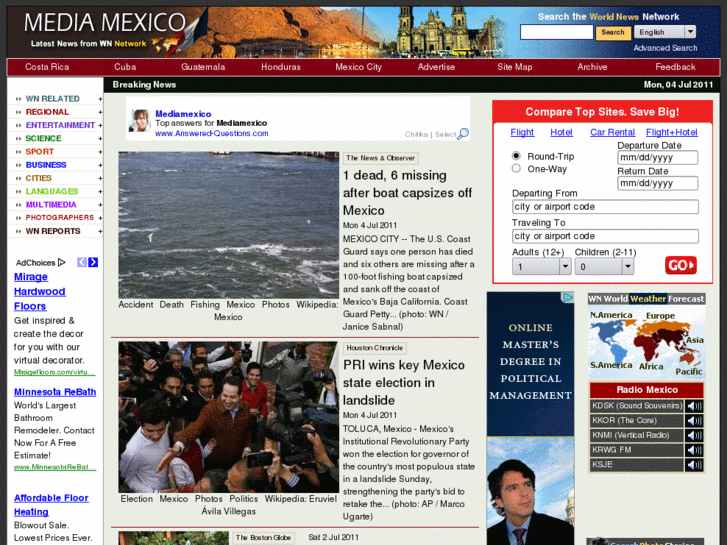Viewport: 727px width, 545px height.
Task: Click the Chitika magnifier icon
Action: [463, 134]
